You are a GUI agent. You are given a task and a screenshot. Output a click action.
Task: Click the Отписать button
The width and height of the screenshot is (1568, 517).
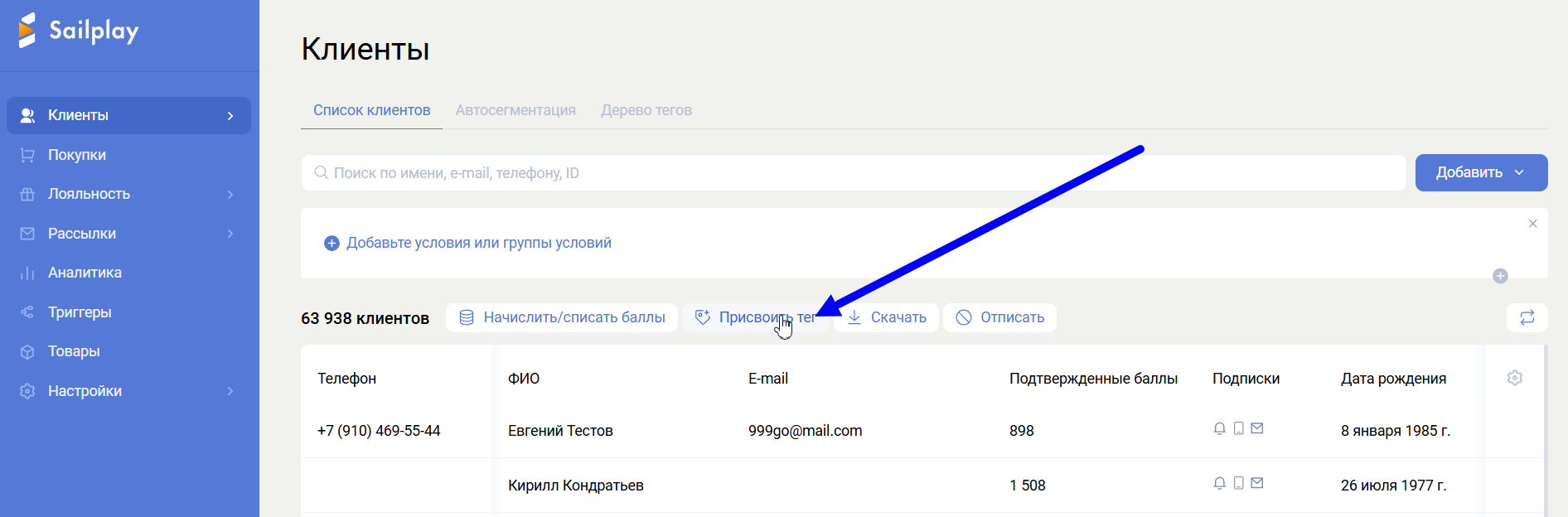click(x=999, y=317)
